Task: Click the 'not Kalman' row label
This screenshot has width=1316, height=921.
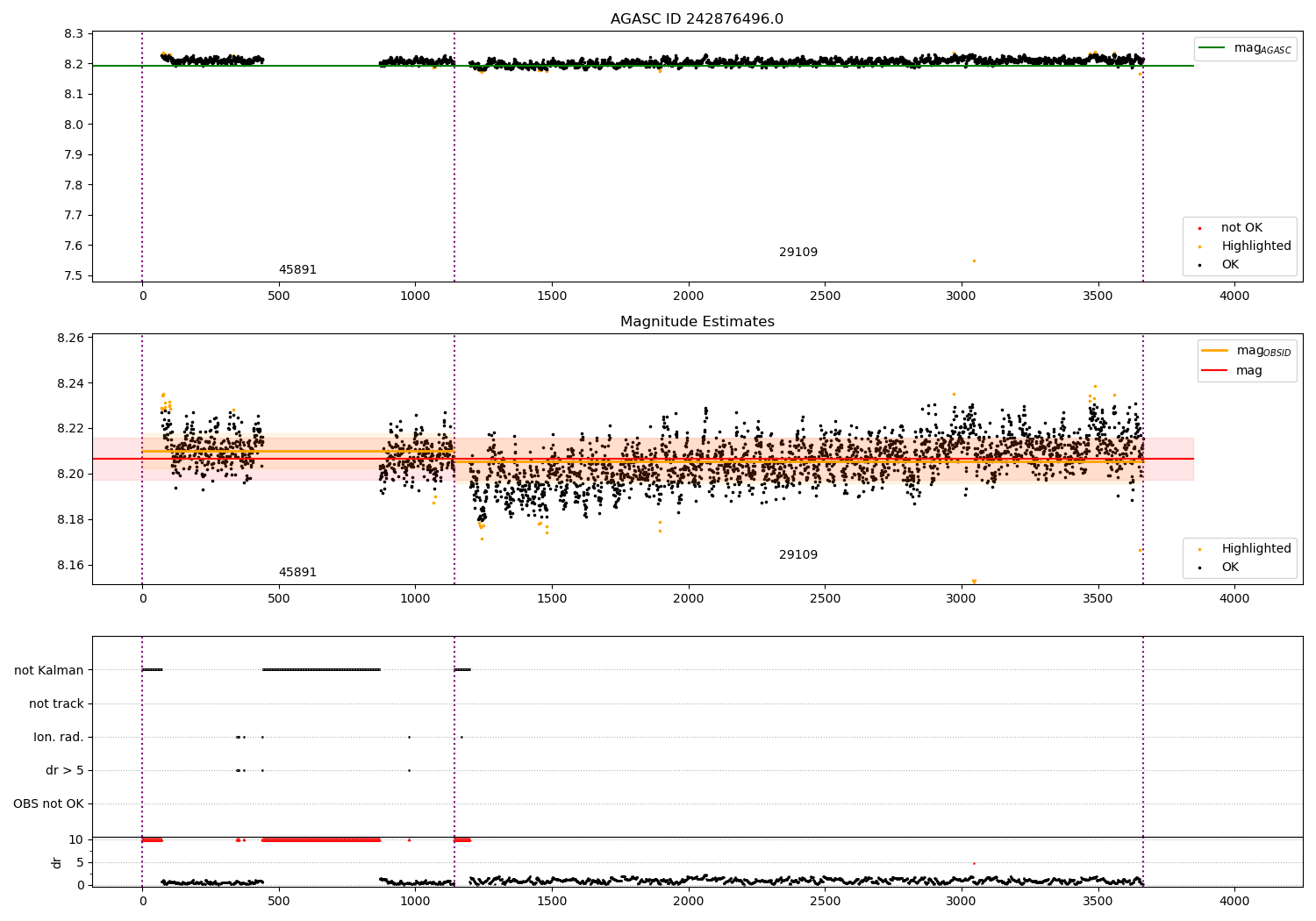Action: tap(49, 670)
